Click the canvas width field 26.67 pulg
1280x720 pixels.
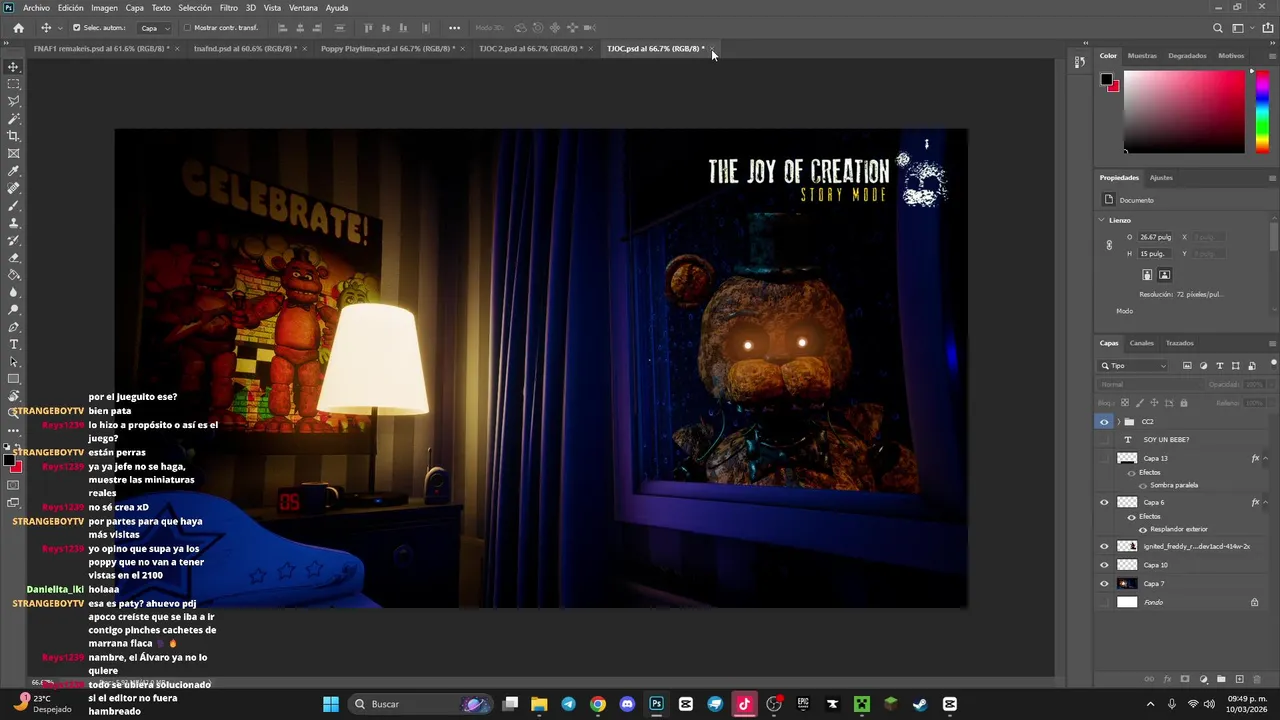coord(1156,237)
